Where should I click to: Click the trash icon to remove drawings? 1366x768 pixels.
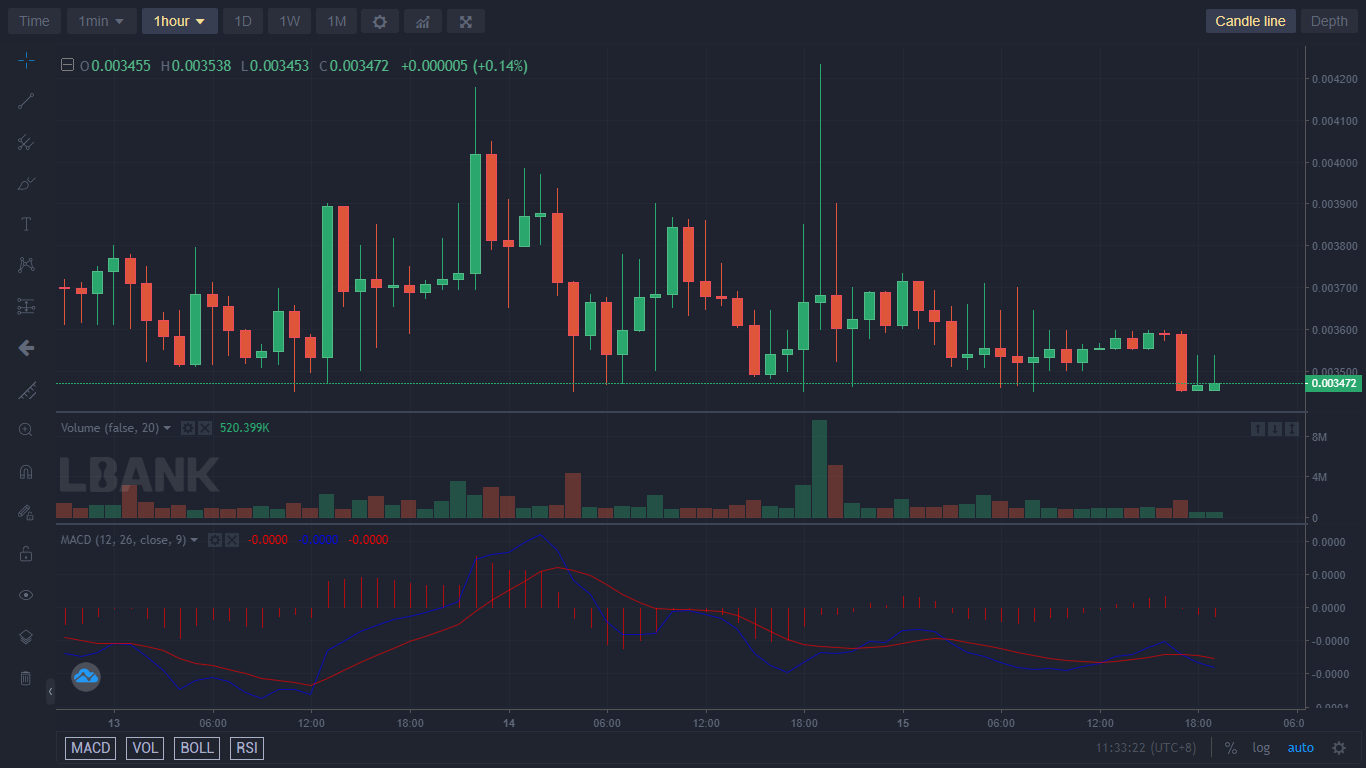pos(26,678)
